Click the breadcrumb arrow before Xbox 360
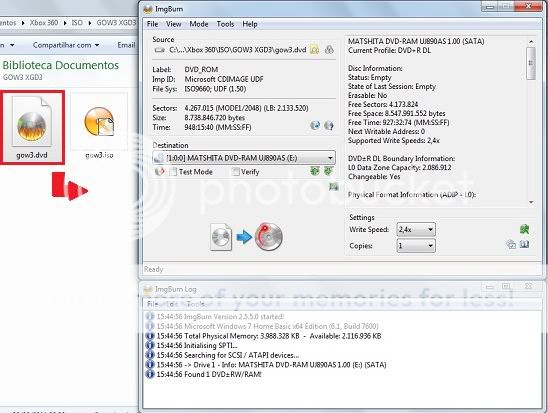Viewport: 548px width, 413px height. click(x=23, y=23)
